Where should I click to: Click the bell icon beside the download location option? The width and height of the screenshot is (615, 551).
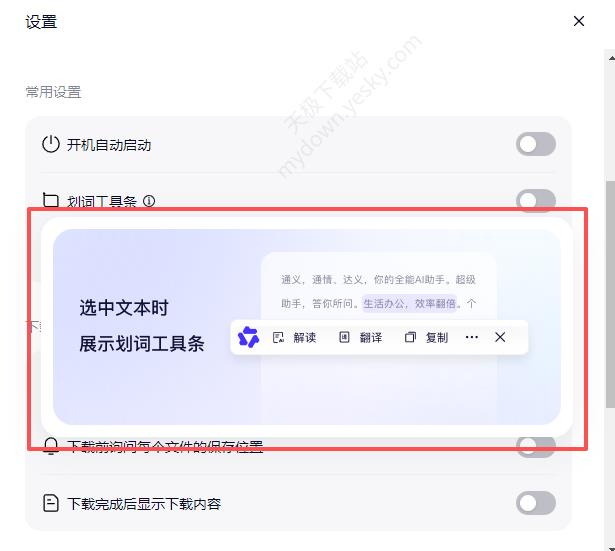[x=51, y=446]
